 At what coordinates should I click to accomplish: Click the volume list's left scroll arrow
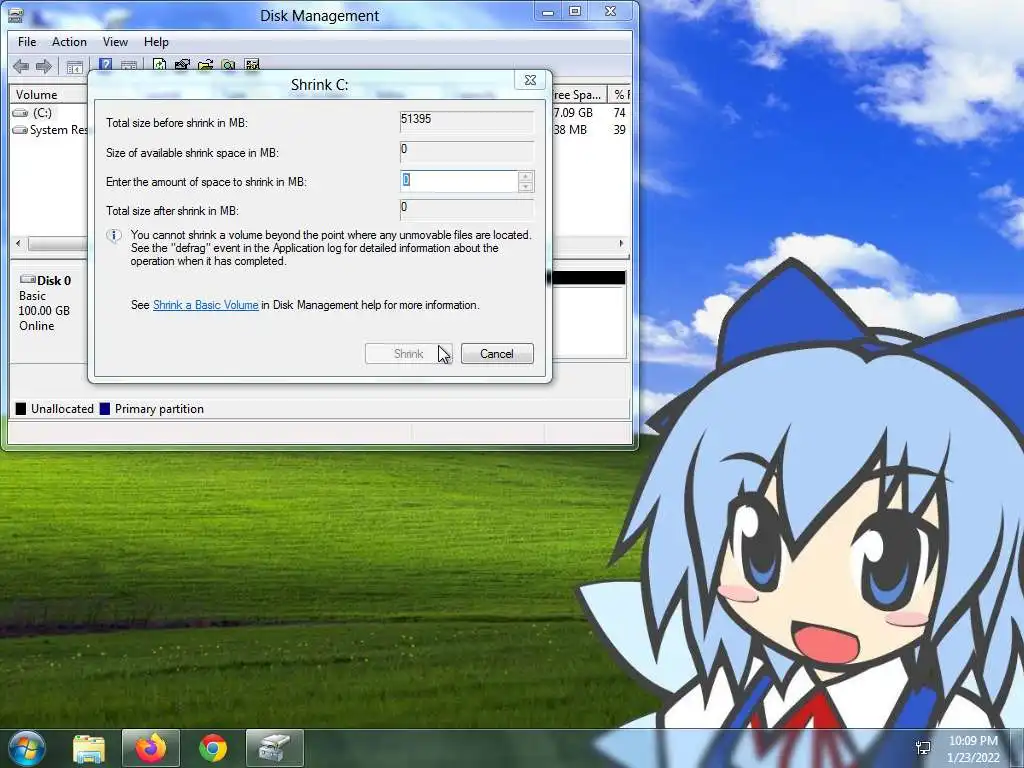[x=18, y=244]
